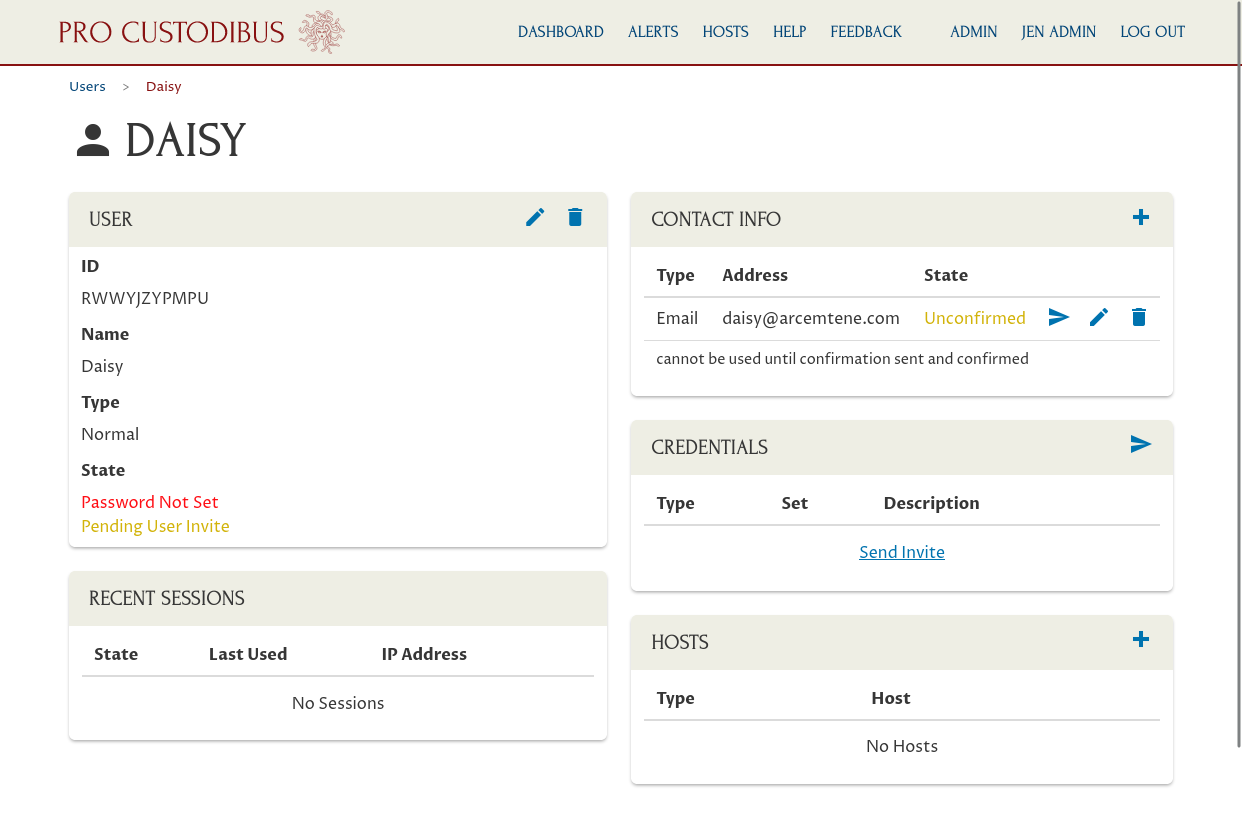Click the Daisy breadcrumb link
This screenshot has width=1242, height=819.
click(x=164, y=87)
